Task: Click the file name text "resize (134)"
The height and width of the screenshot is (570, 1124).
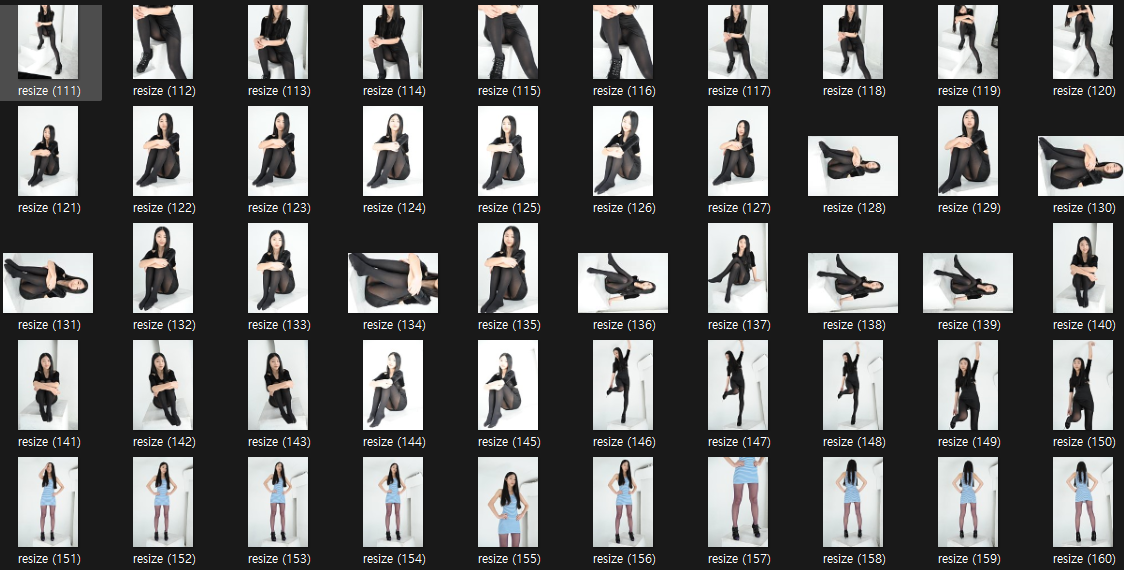Action: (394, 325)
